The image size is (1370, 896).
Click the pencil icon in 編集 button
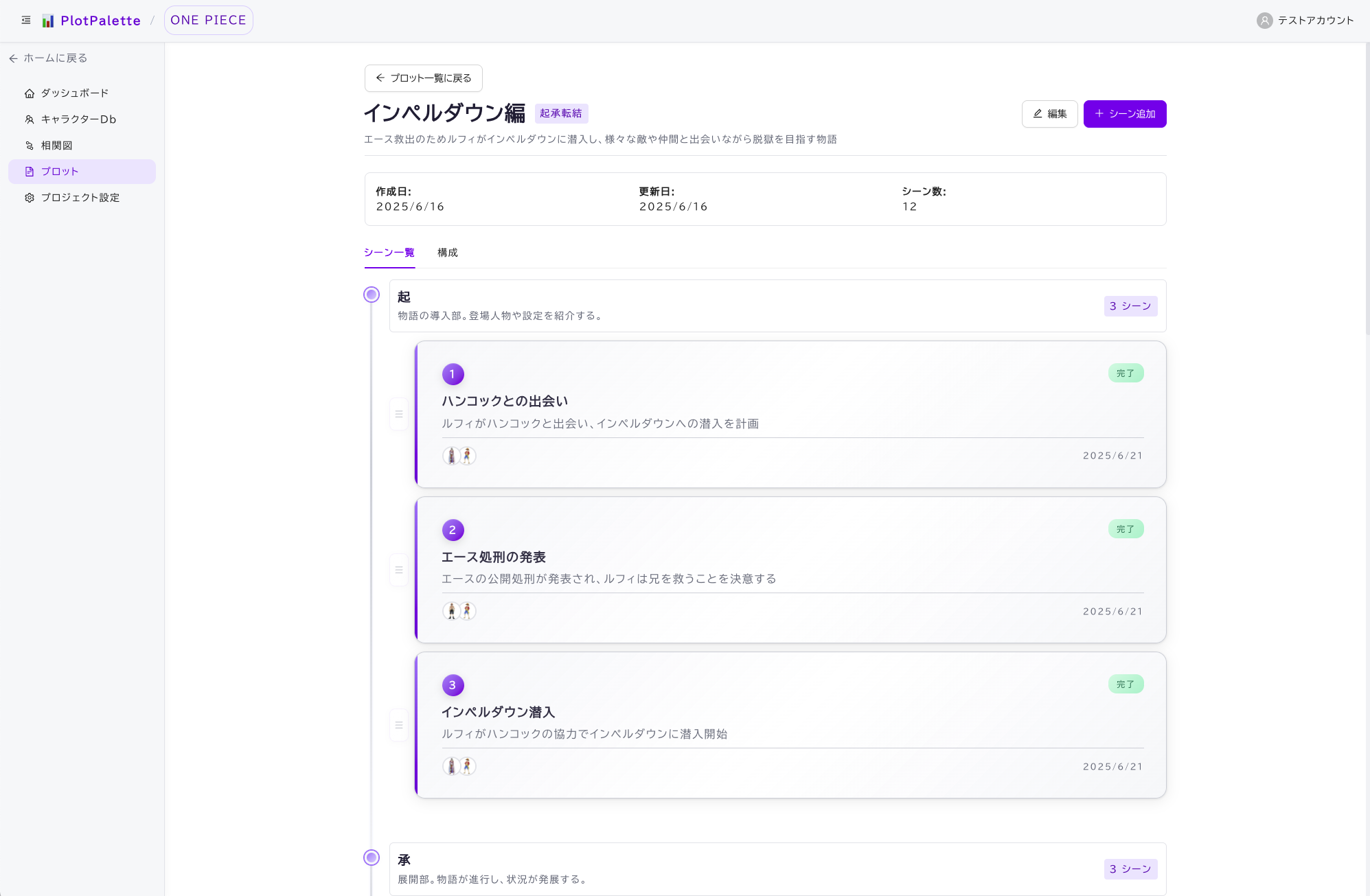(x=1038, y=114)
